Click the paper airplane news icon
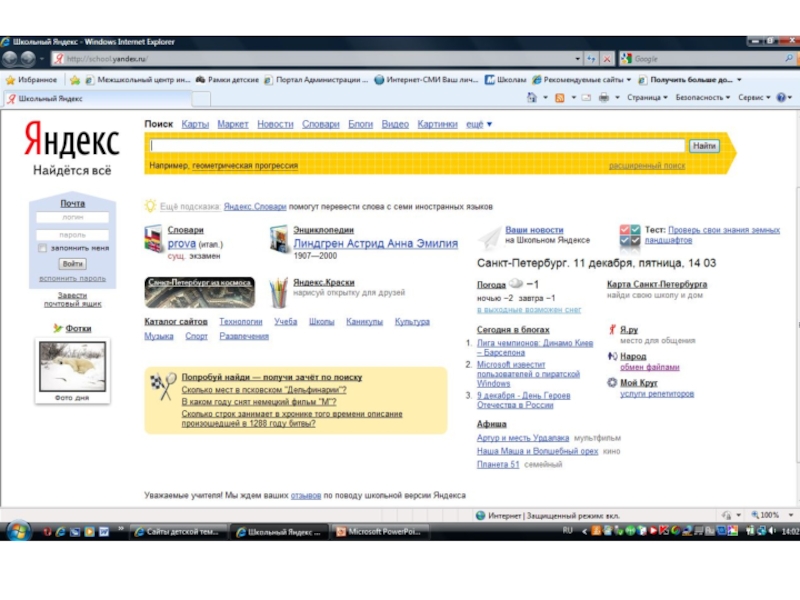This screenshot has width=800, height=600. [x=489, y=238]
